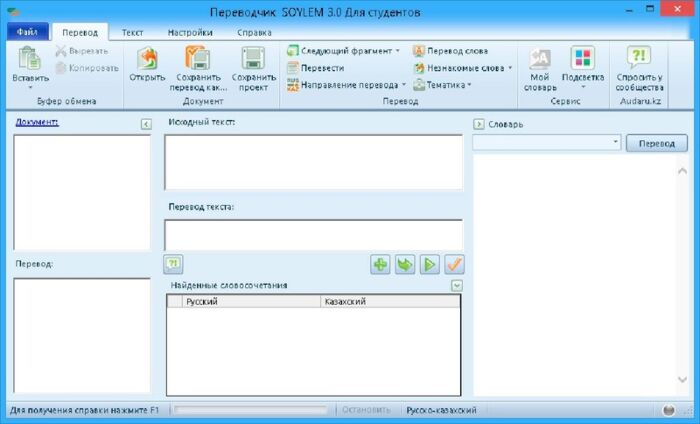This screenshot has height=424, width=700.
Task: Open the Файл menu
Action: [x=26, y=32]
